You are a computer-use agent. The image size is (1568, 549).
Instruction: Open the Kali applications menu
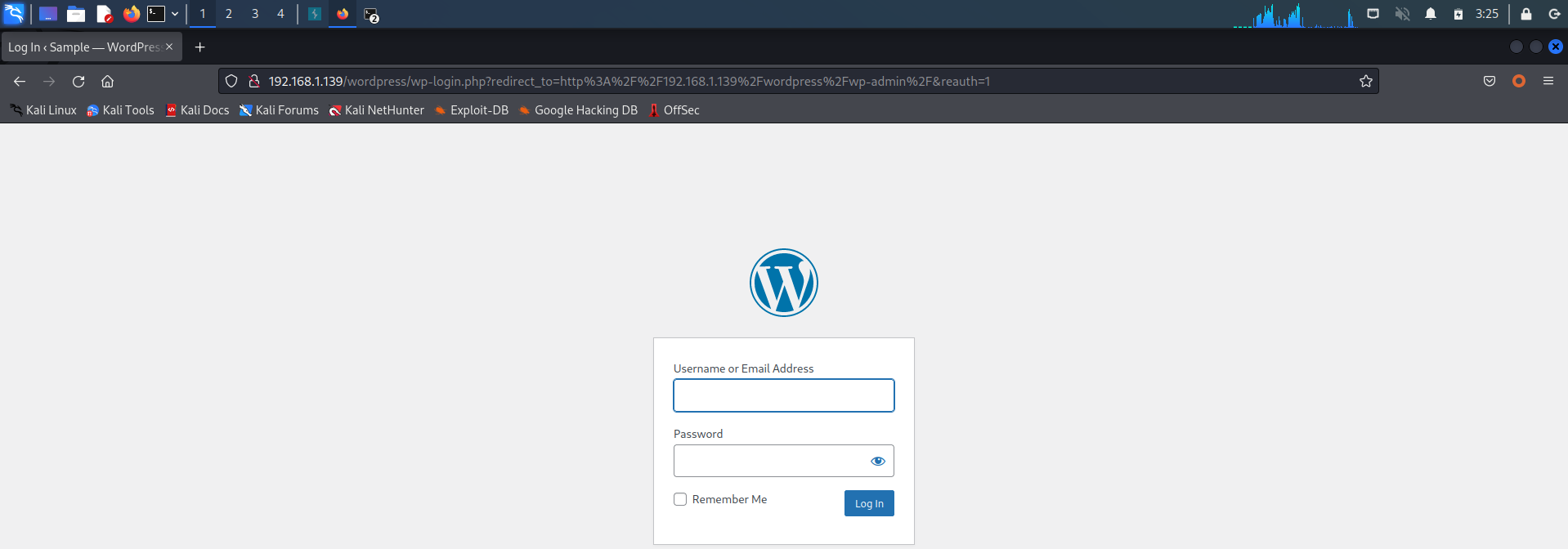15,14
